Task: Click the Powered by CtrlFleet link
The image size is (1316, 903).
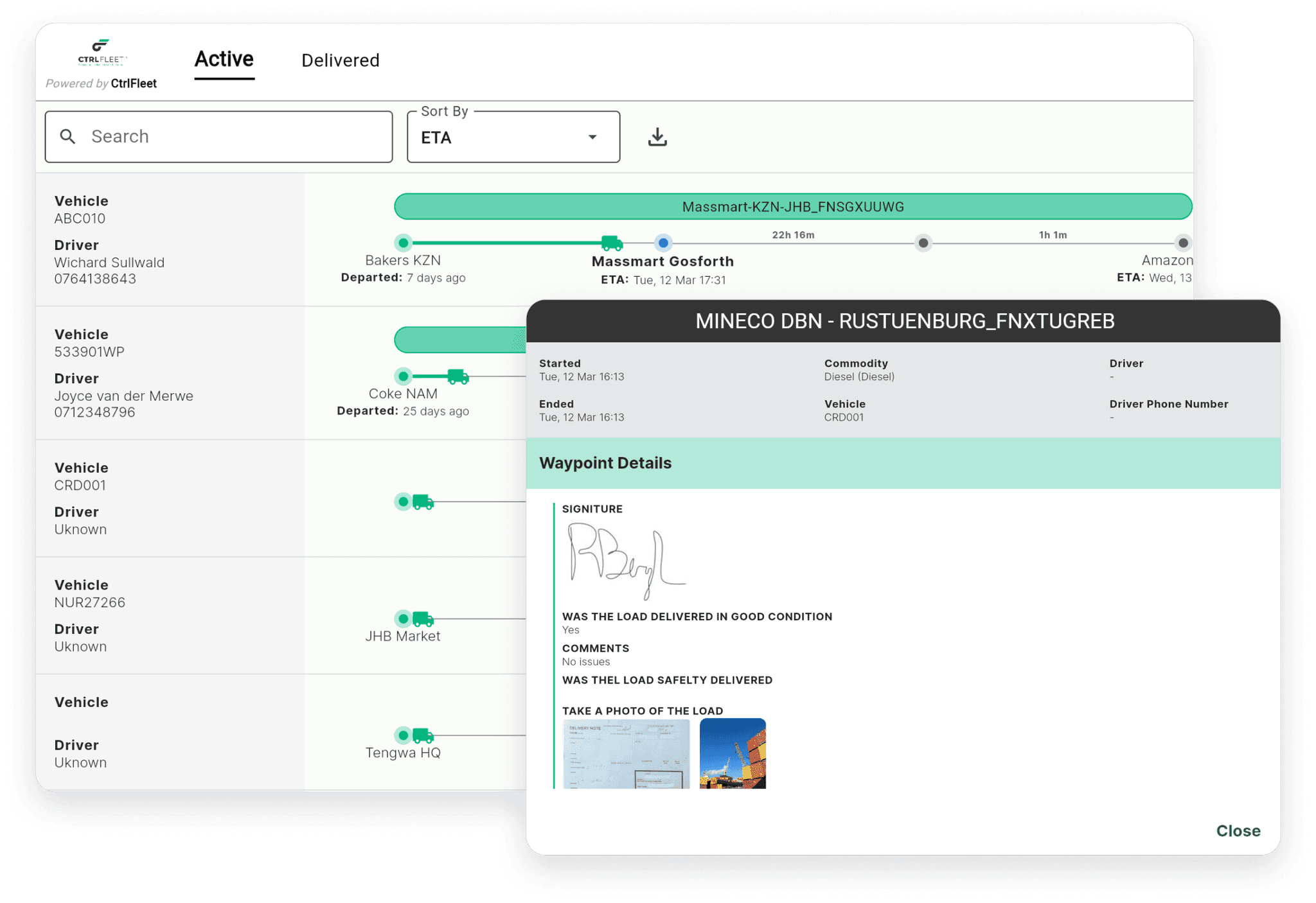Action: click(x=101, y=83)
